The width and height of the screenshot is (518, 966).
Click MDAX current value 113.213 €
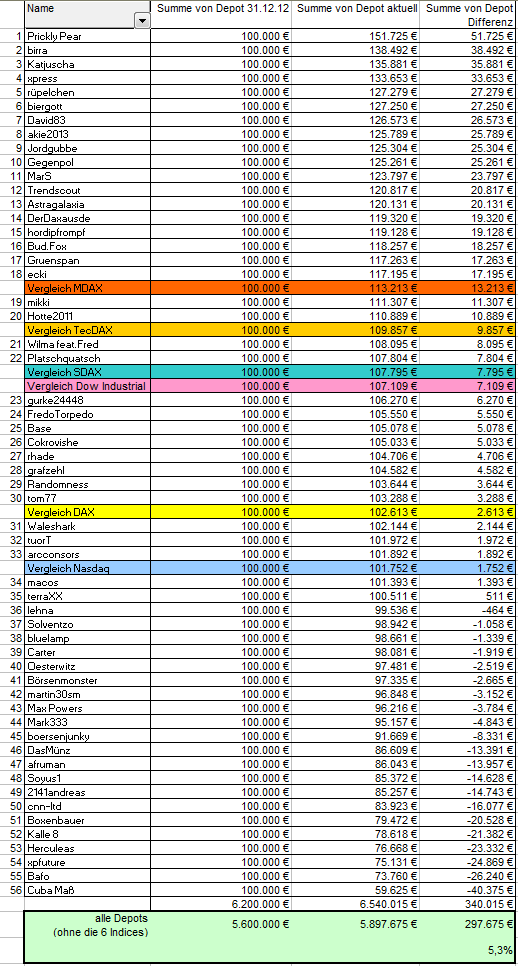(356, 288)
